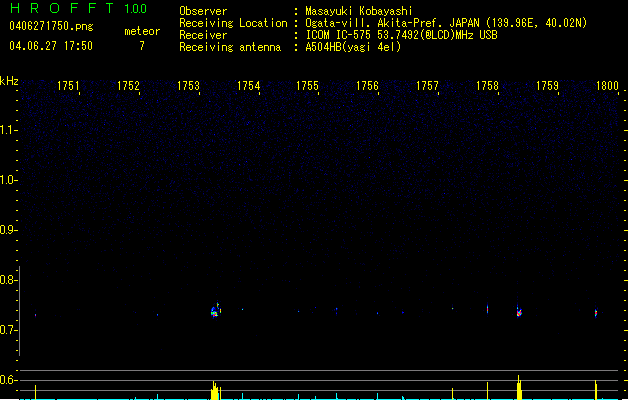Click the ICOM IC-575 receiver text
The width and height of the screenshot is (629, 400).
pyautogui.click(x=400, y=35)
